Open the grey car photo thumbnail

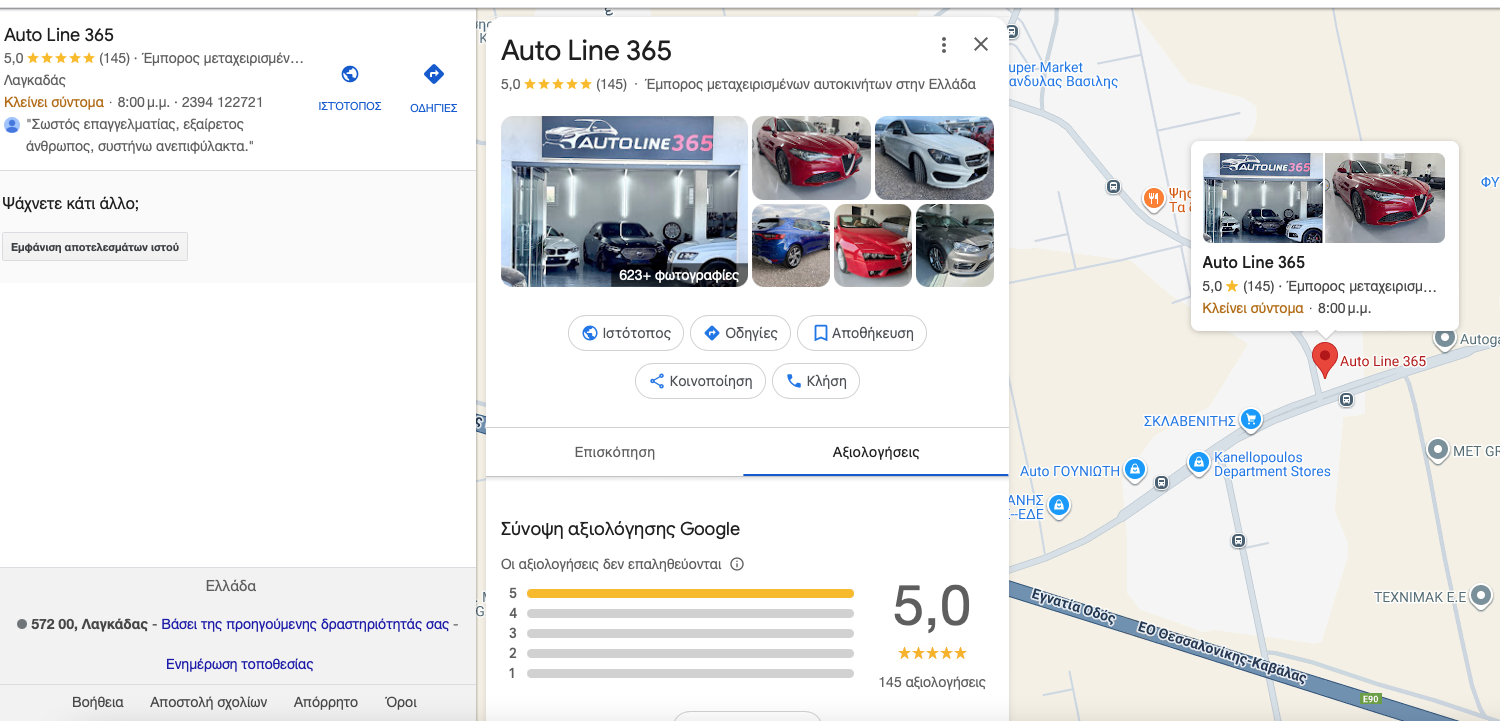coord(955,246)
